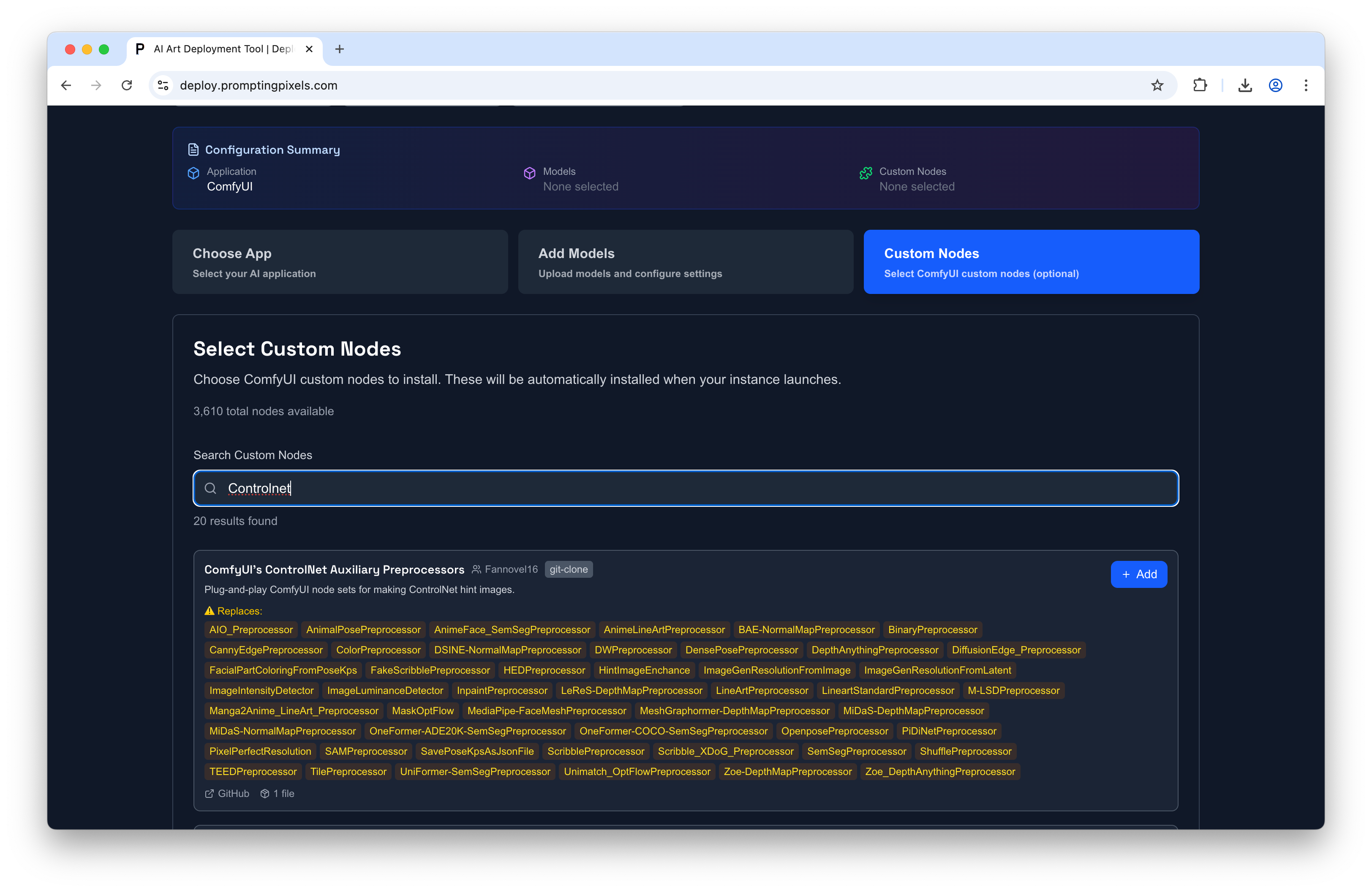Click the git-clone badge
Image resolution: width=1372 pixels, height=892 pixels.
pyautogui.click(x=569, y=569)
